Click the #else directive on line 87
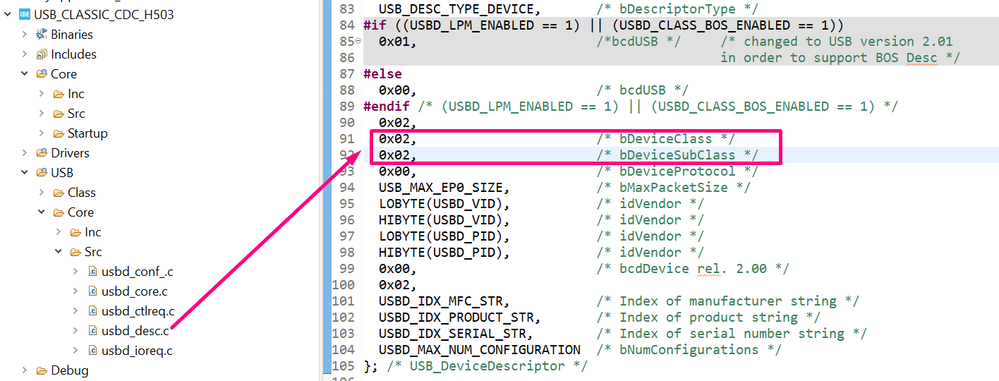The width and height of the screenshot is (999, 381). [x=382, y=74]
